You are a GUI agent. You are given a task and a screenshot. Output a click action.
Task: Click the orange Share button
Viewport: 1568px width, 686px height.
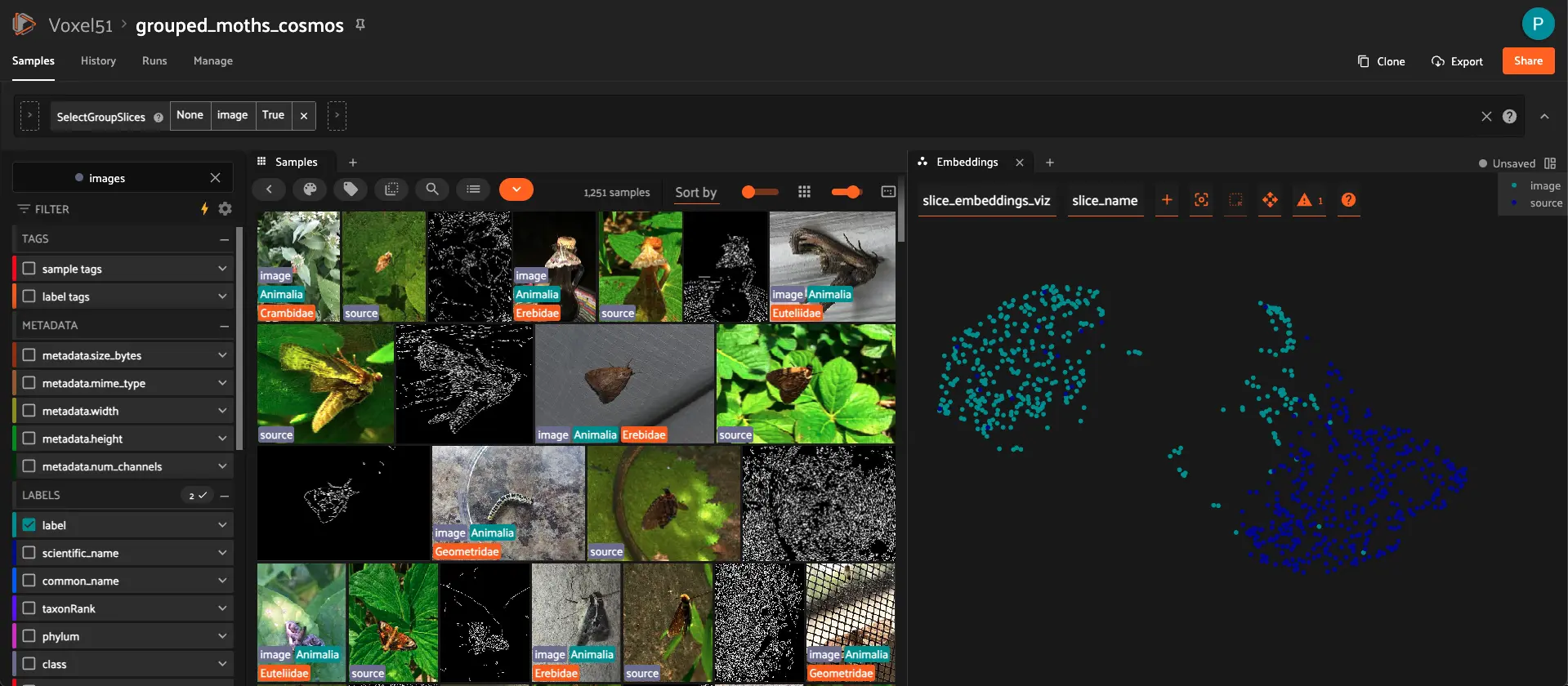coord(1528,61)
